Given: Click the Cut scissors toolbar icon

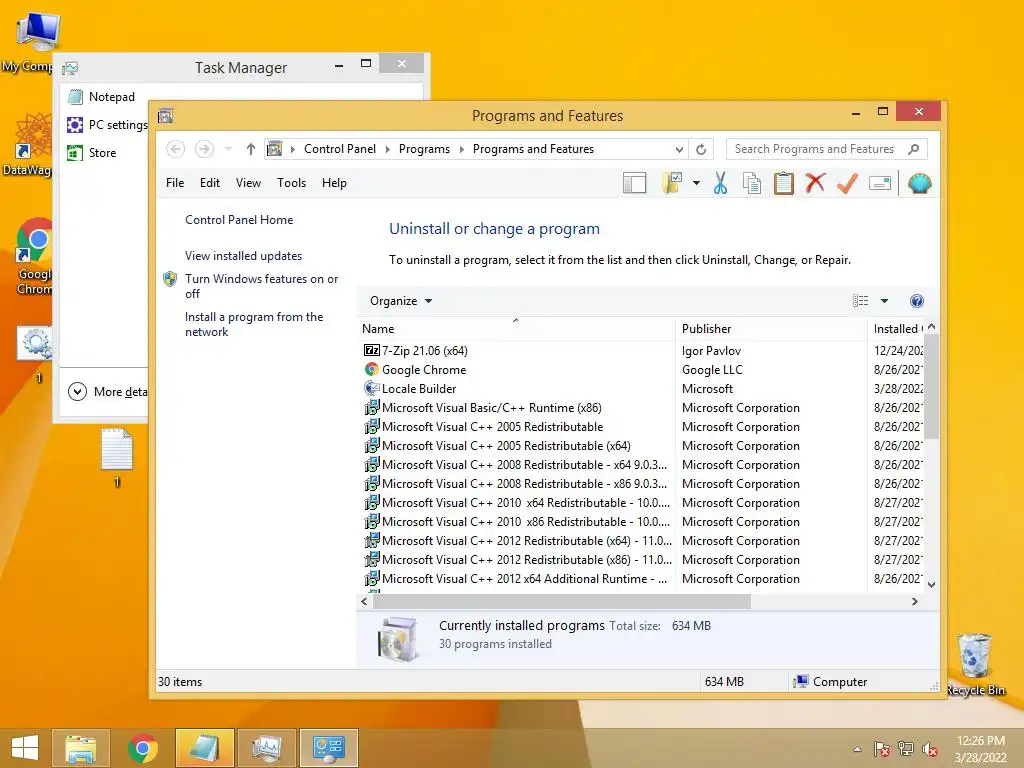Looking at the screenshot, I should 720,184.
